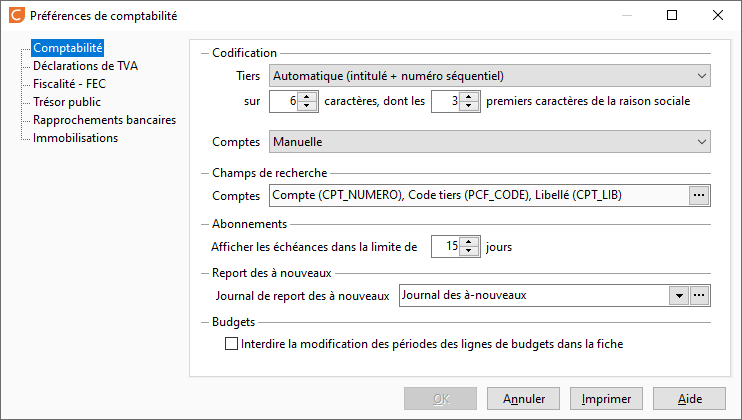Screen dimensions: 742x420
Task: Open the ellipsis button next to Journal des à-nouveaux
Action: [699, 296]
